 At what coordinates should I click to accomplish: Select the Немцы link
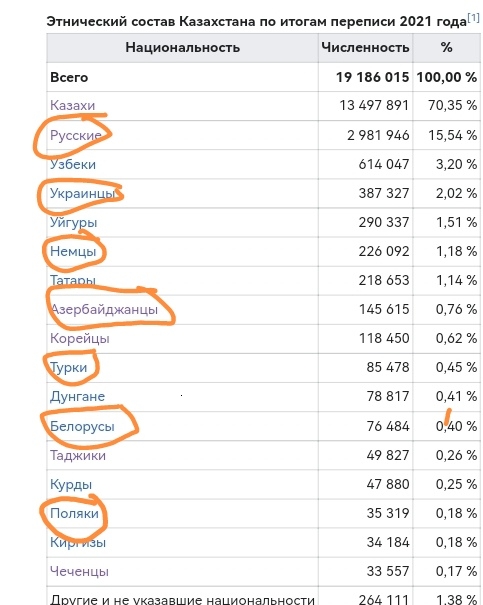pyautogui.click(x=73, y=252)
